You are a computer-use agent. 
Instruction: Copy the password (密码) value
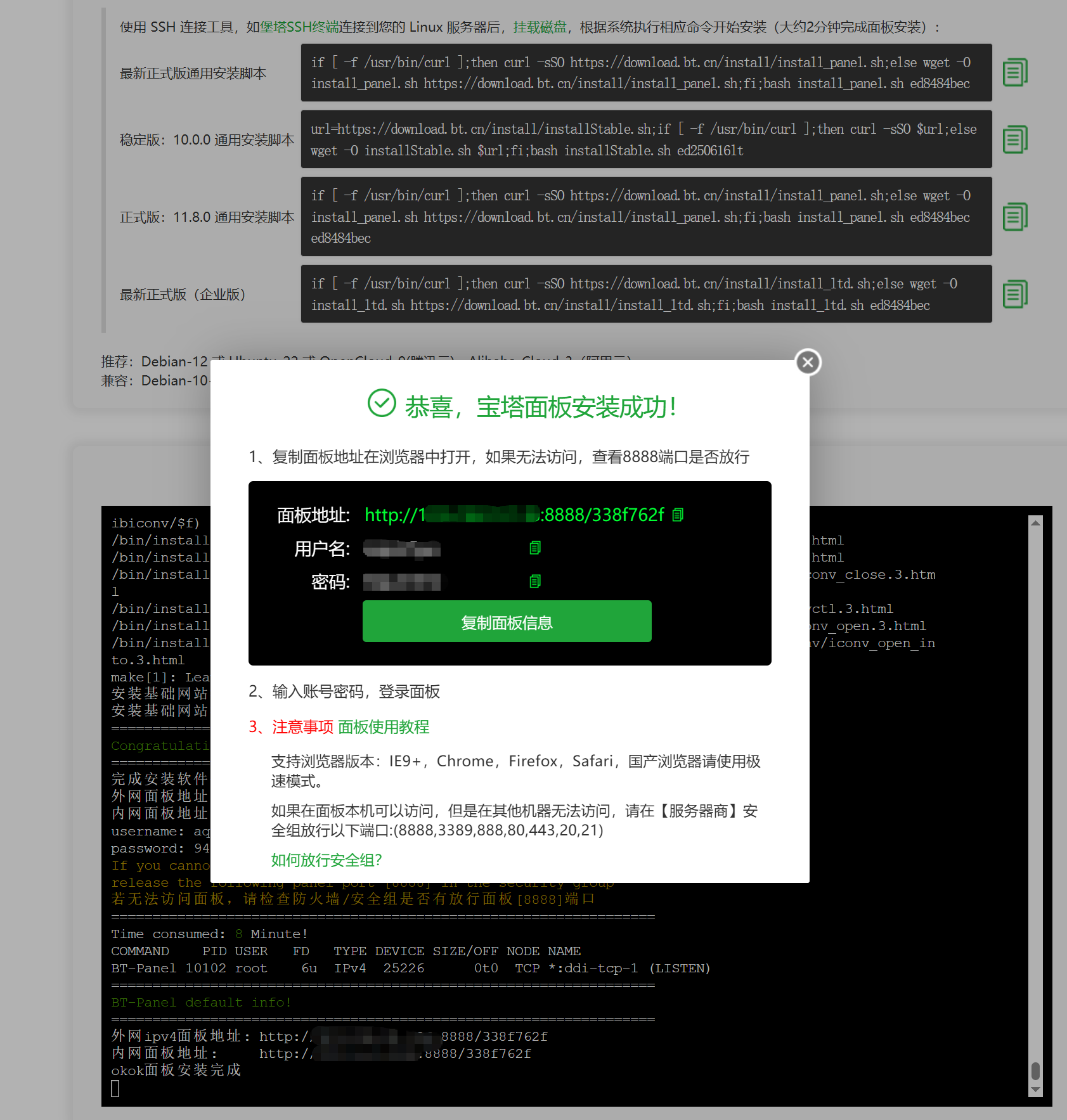coord(535,581)
